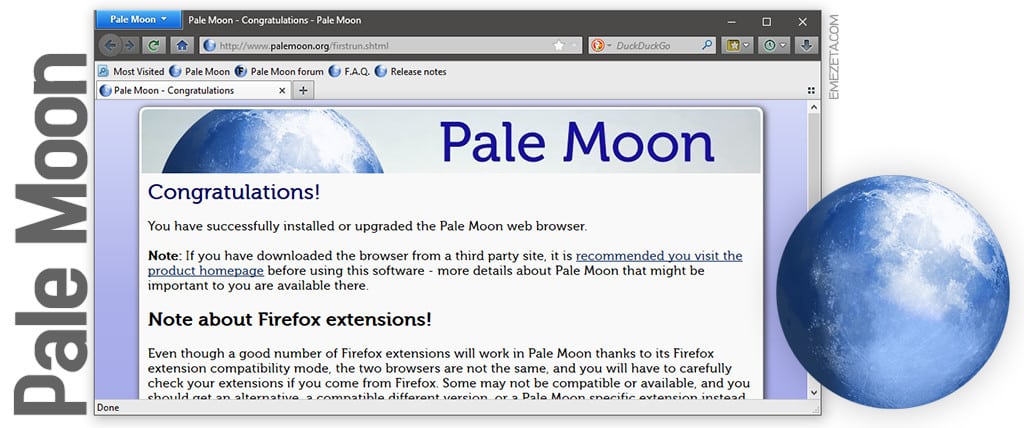
Task: Click the site identity globe in address bar
Action: 210,45
